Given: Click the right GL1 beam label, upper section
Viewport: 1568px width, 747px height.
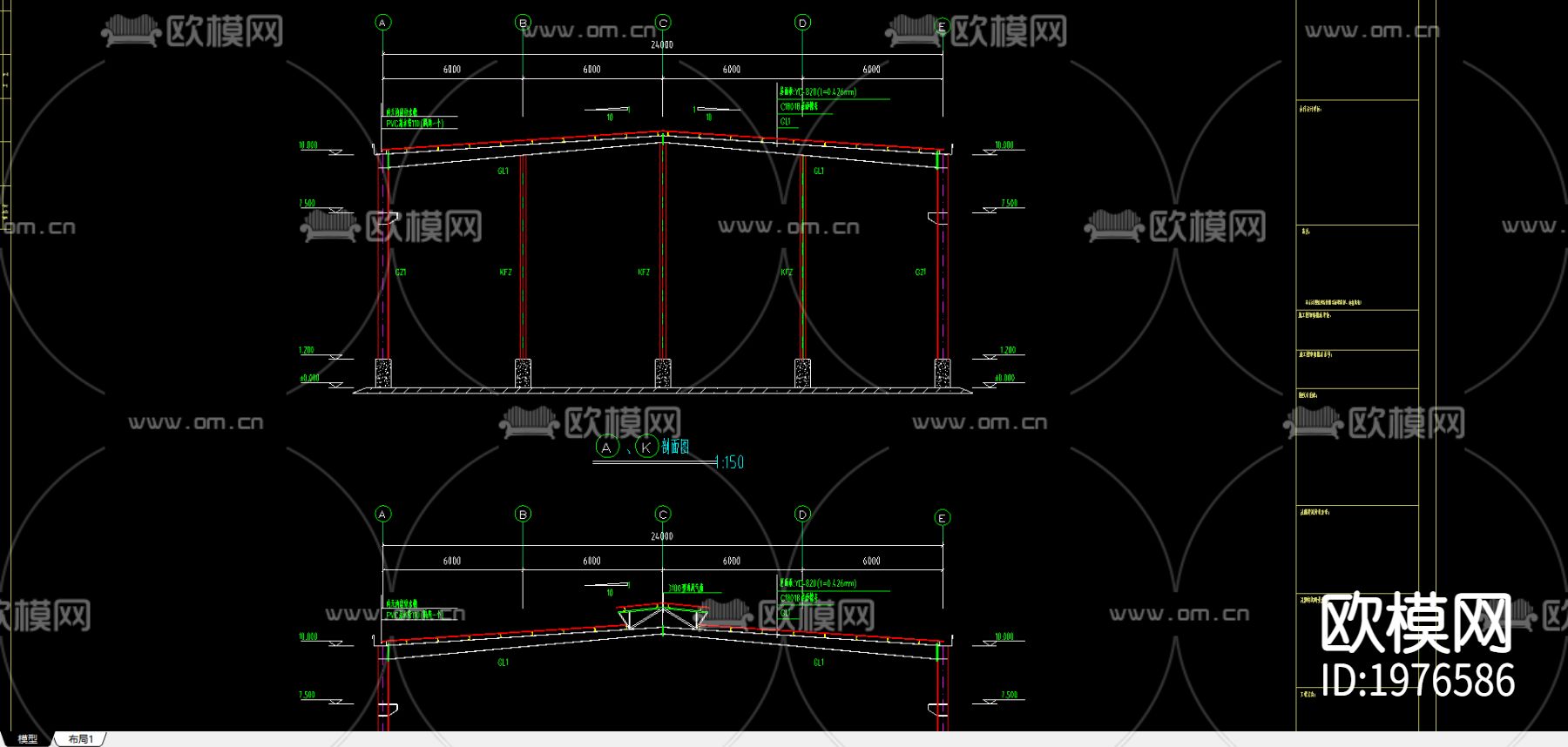Looking at the screenshot, I should pyautogui.click(x=819, y=171).
